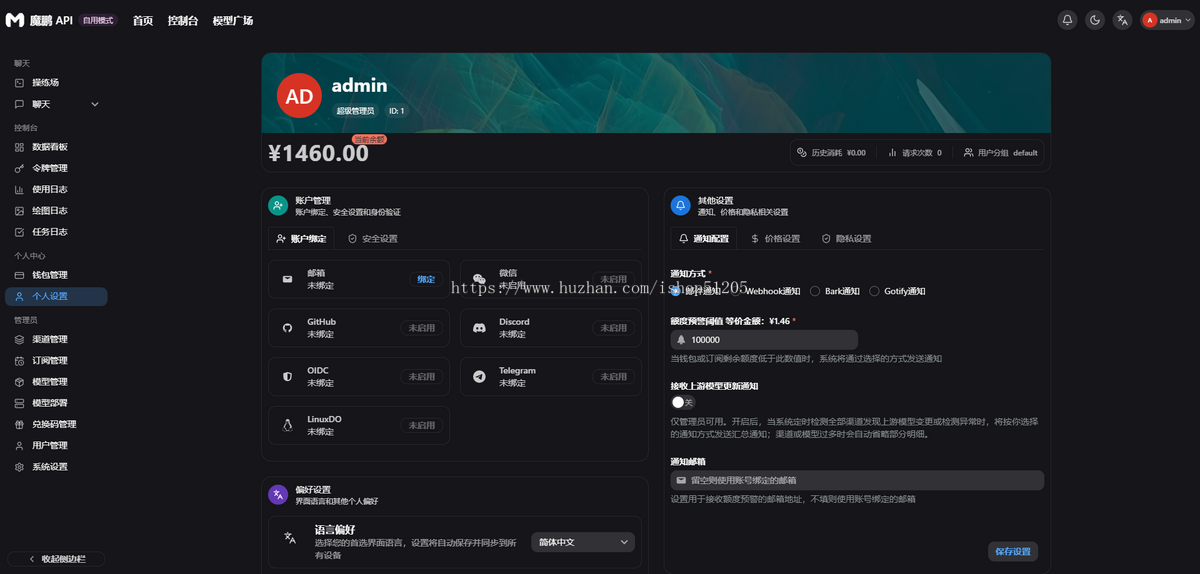Switch to the 账户绑定 tab

coord(302,239)
